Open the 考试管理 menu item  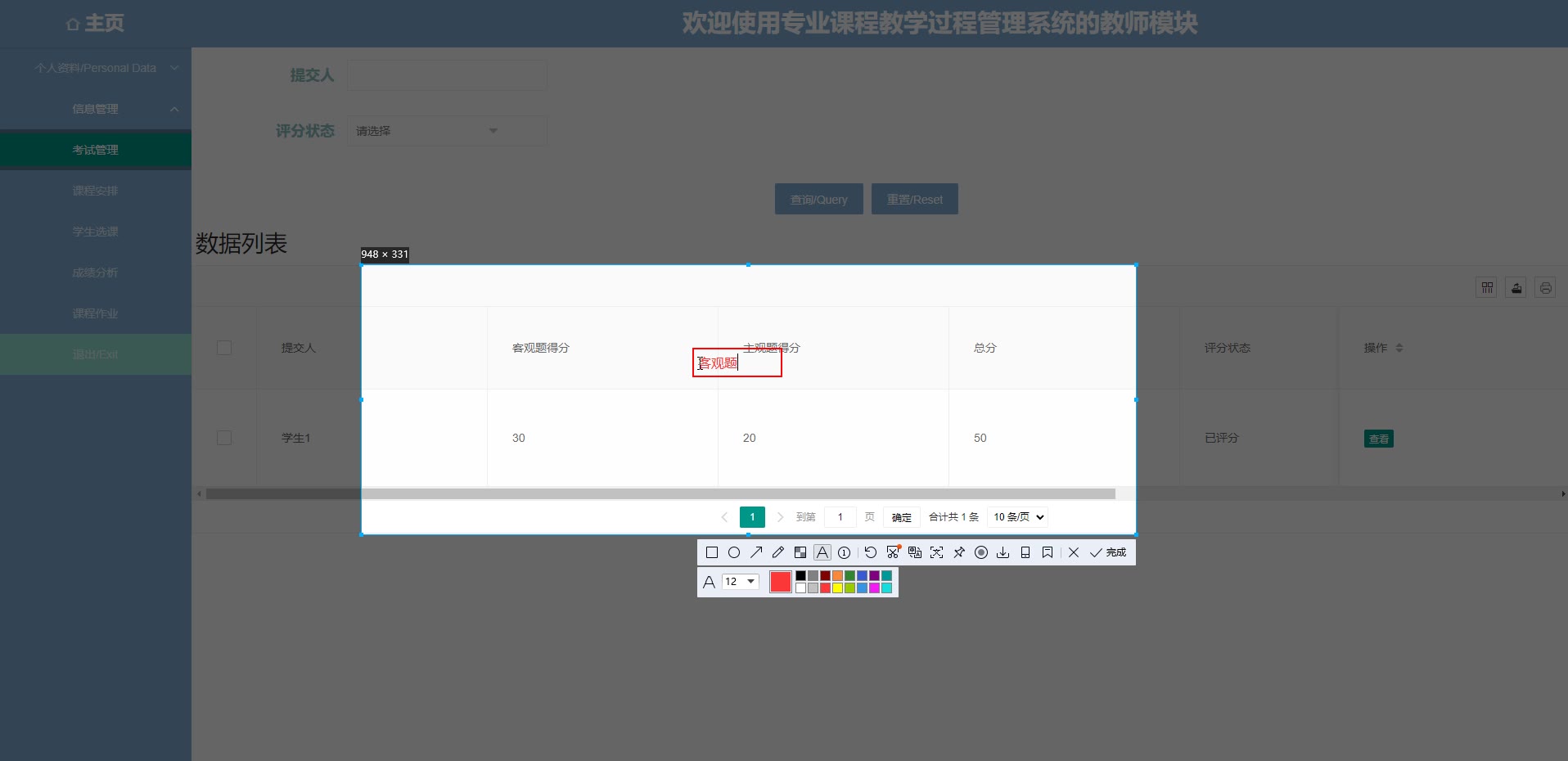(96, 150)
